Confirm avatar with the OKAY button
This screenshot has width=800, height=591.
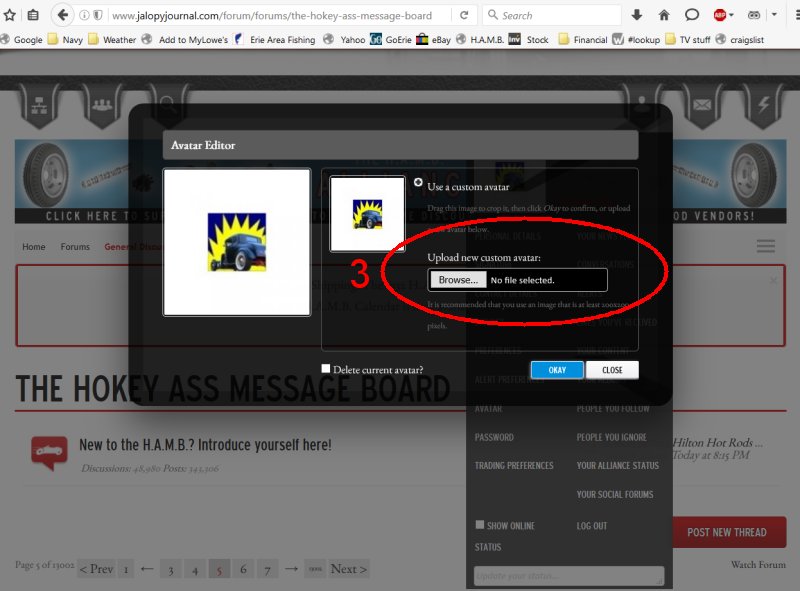pyautogui.click(x=557, y=370)
